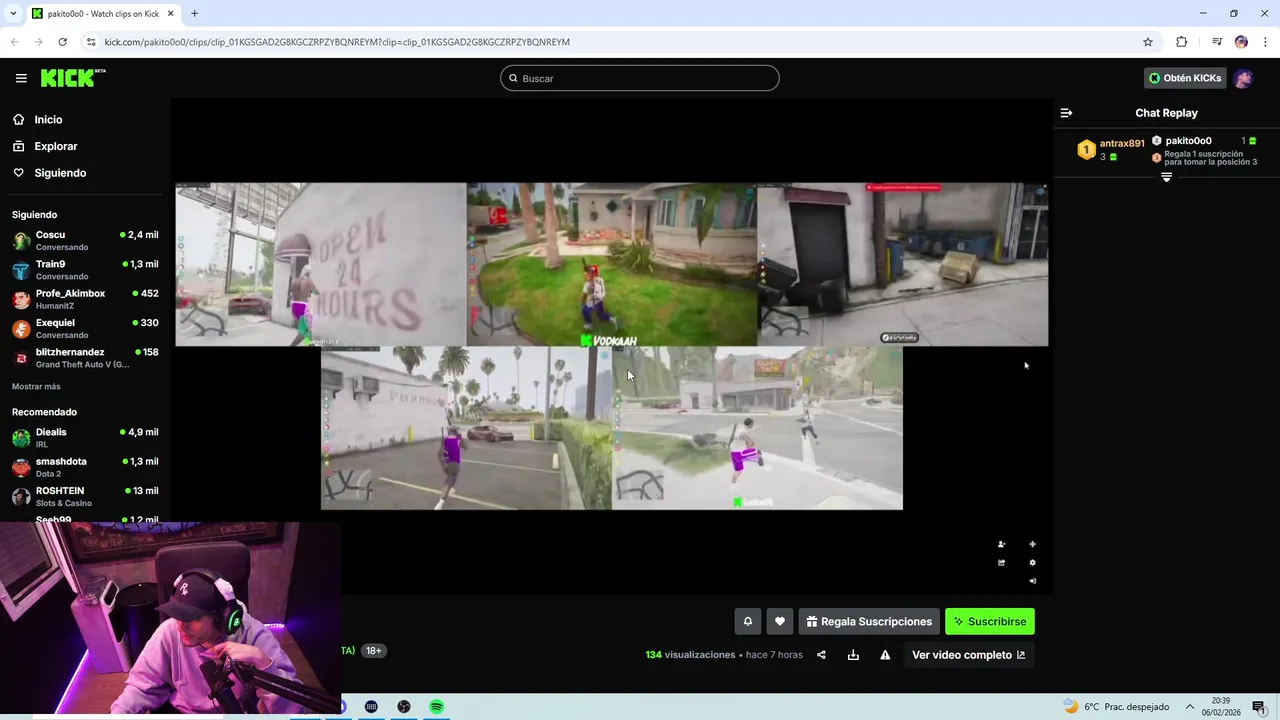The image size is (1280, 720).
Task: Expand the gifter leaderboard with down chevron
Action: pos(1166,177)
